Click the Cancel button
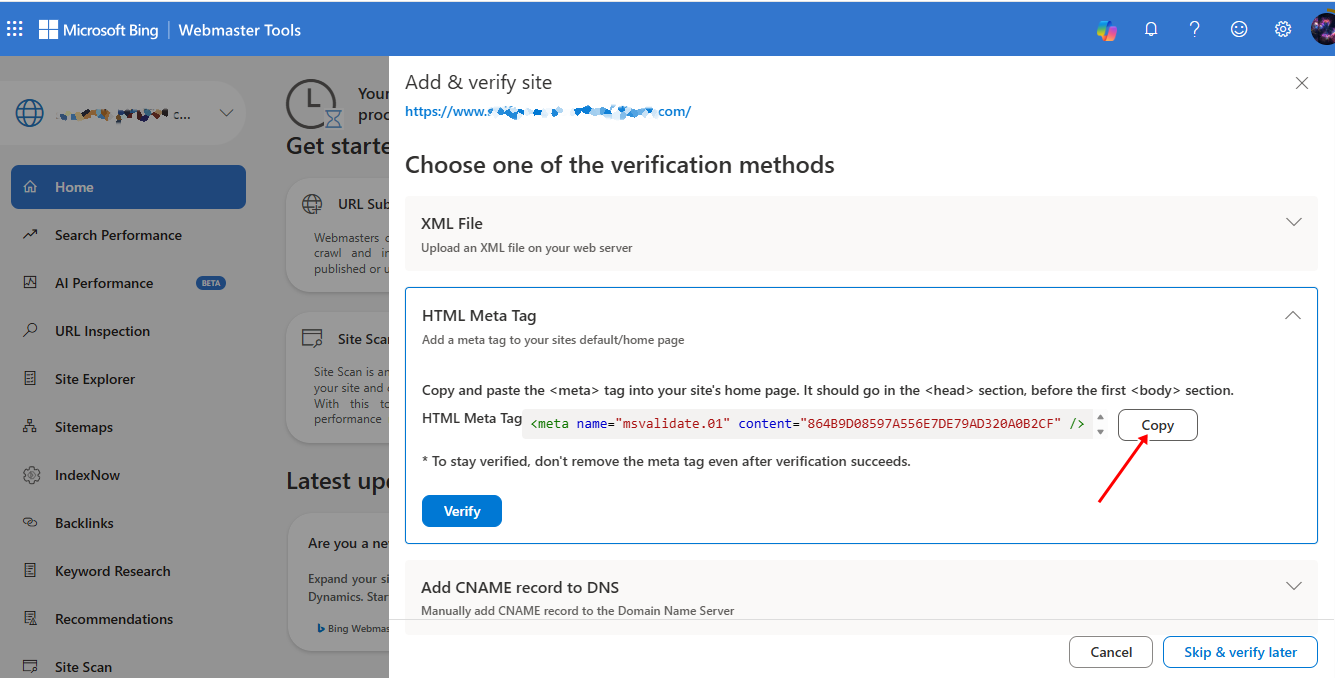The image size is (1335, 678). click(x=1111, y=652)
